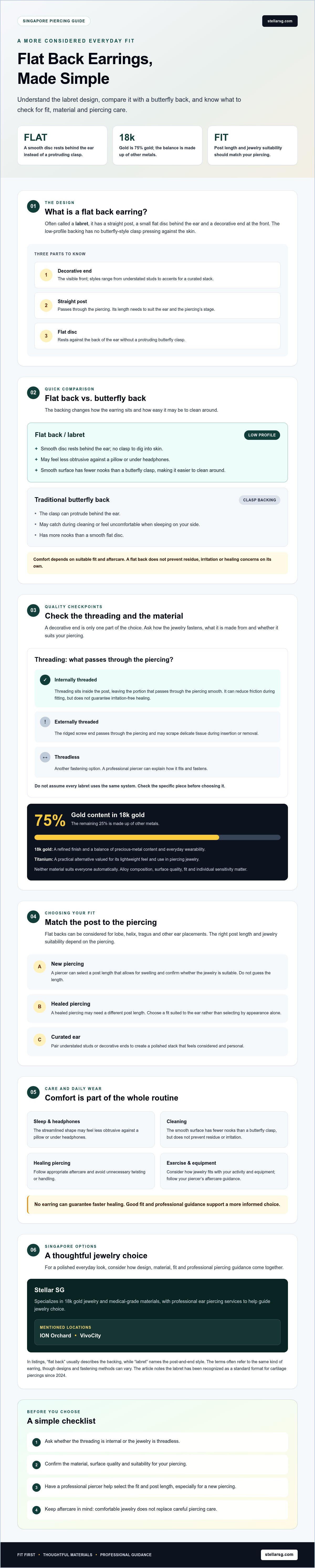The image size is (315, 1568).
Task: Open the 18k stat card
Action: tap(157, 145)
